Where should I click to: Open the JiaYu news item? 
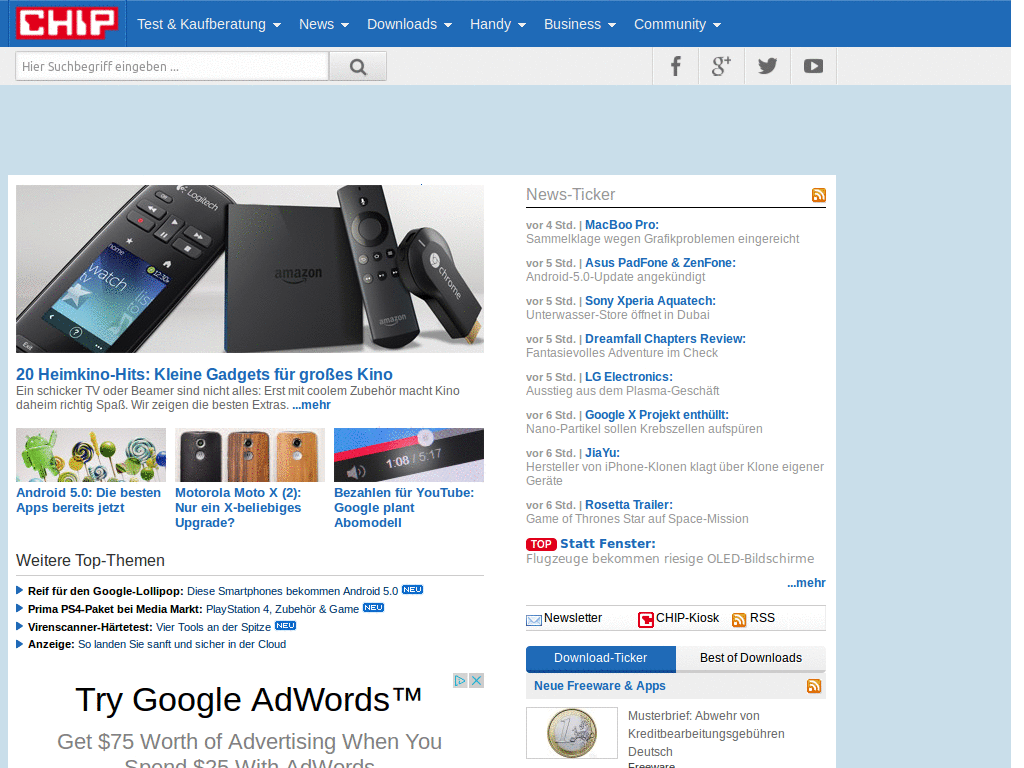(x=602, y=453)
